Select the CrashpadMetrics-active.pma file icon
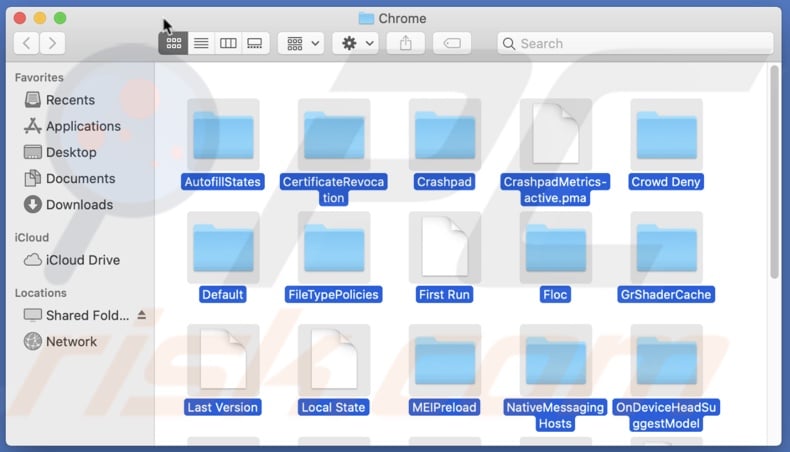 tap(556, 135)
